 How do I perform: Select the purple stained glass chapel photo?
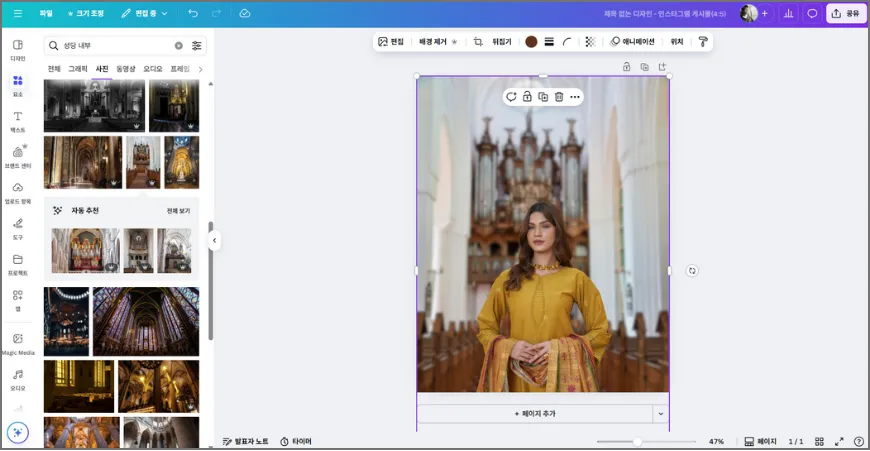pyautogui.click(x=146, y=321)
